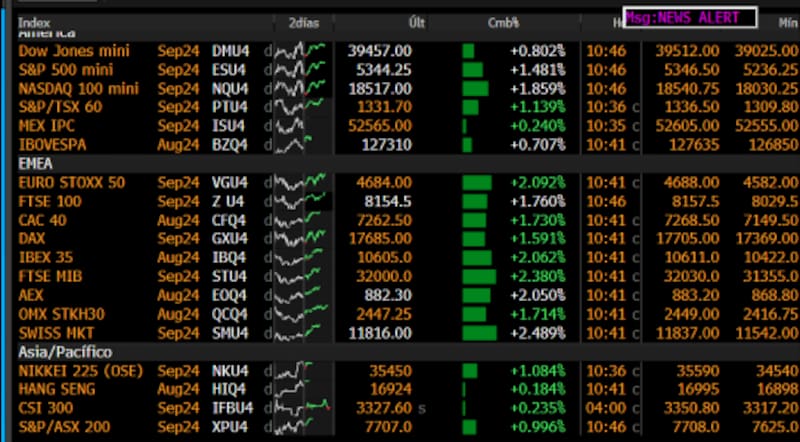
Task: Open the EURO STOXX 50 sparkline chart
Action: tap(302, 182)
